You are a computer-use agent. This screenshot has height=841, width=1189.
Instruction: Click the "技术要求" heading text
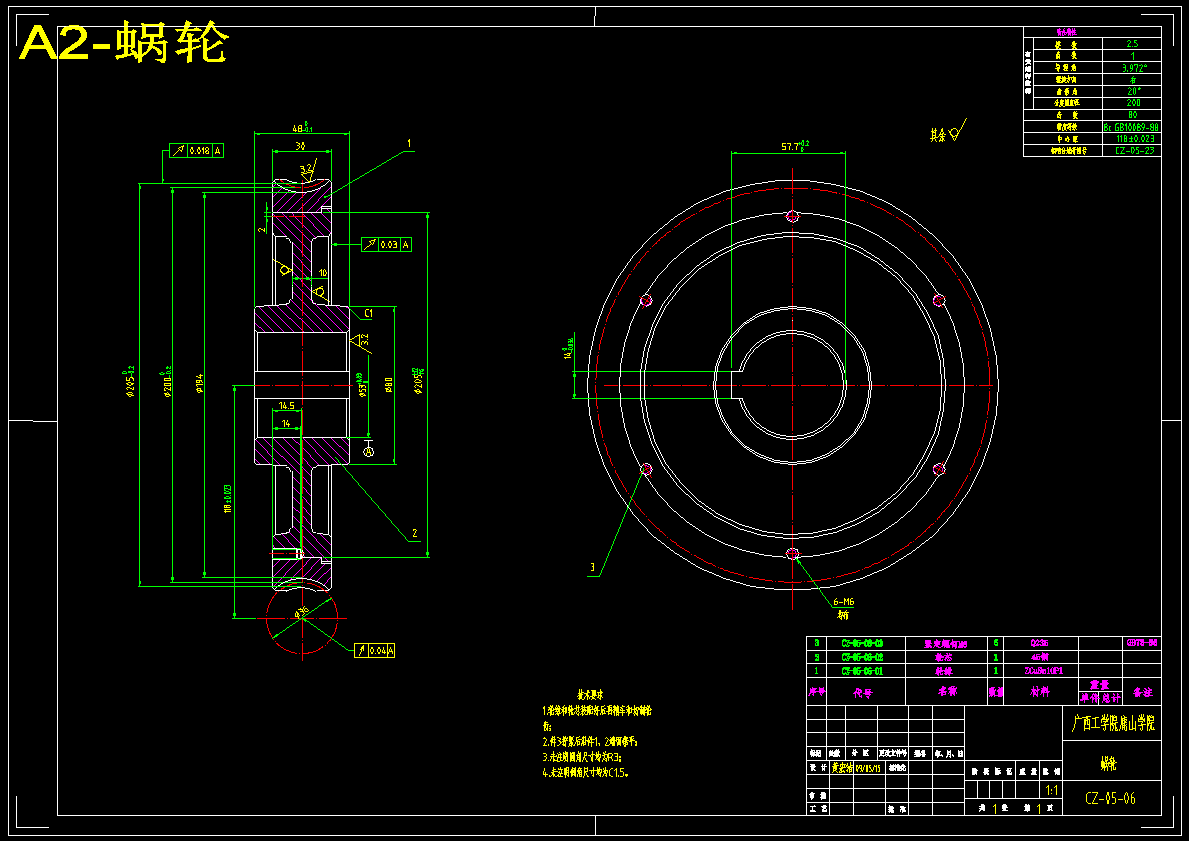pos(590,694)
